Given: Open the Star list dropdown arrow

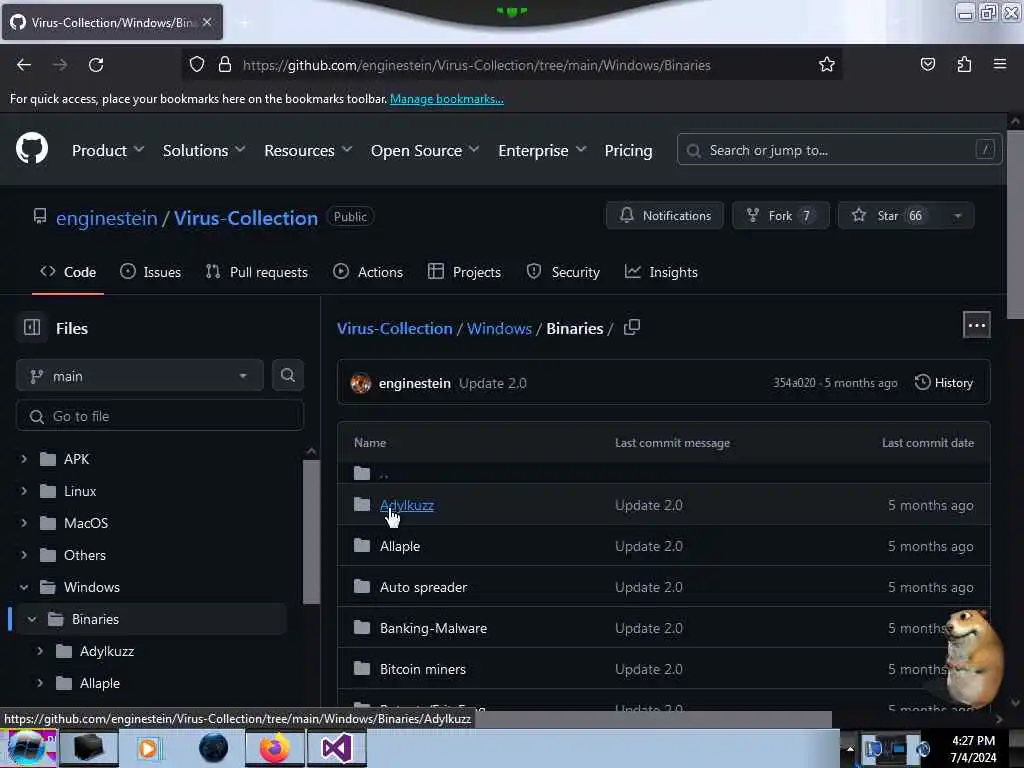Looking at the screenshot, I should (x=957, y=216).
